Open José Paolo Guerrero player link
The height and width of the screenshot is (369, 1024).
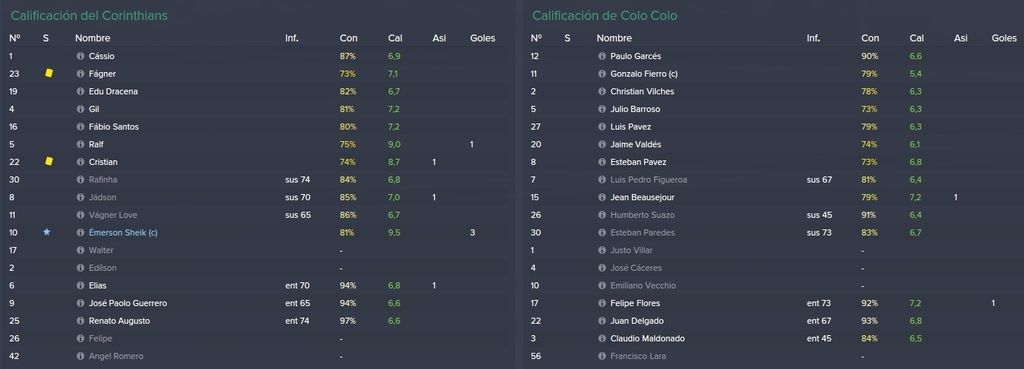click(128, 303)
